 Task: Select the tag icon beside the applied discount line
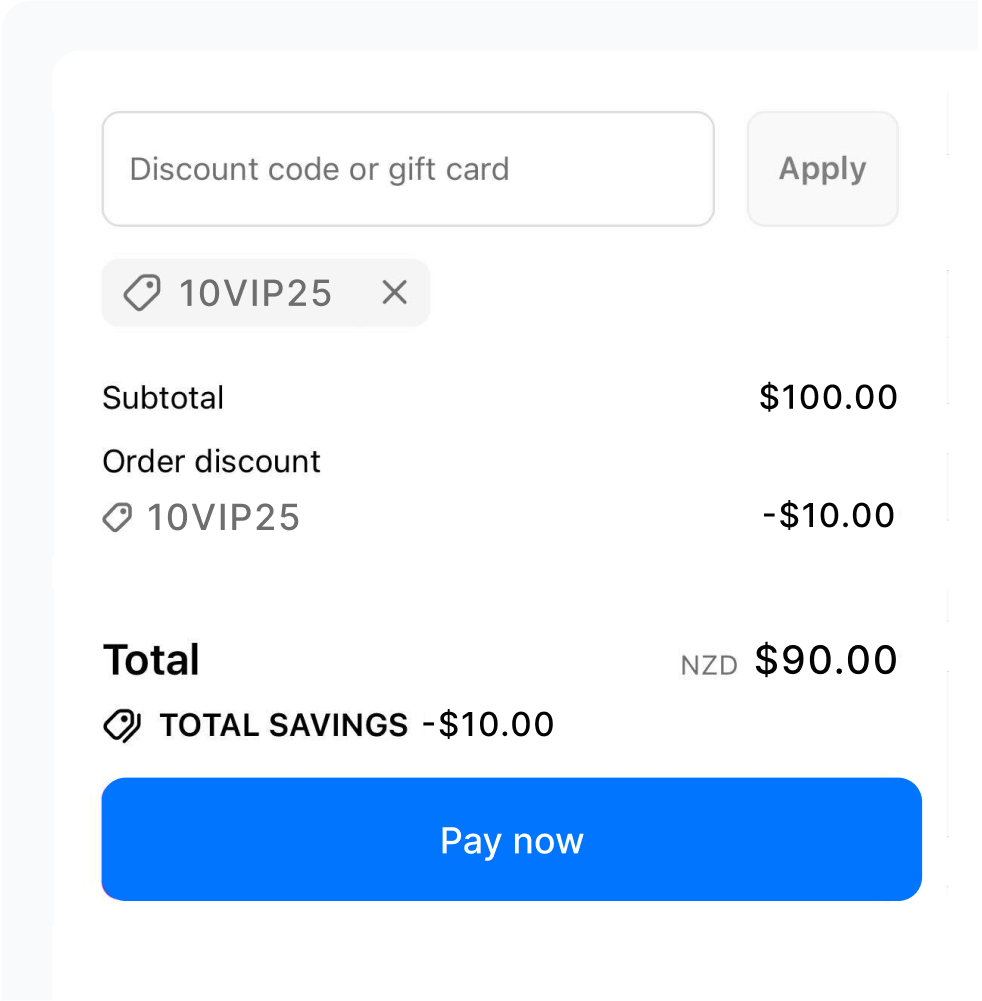click(117, 517)
